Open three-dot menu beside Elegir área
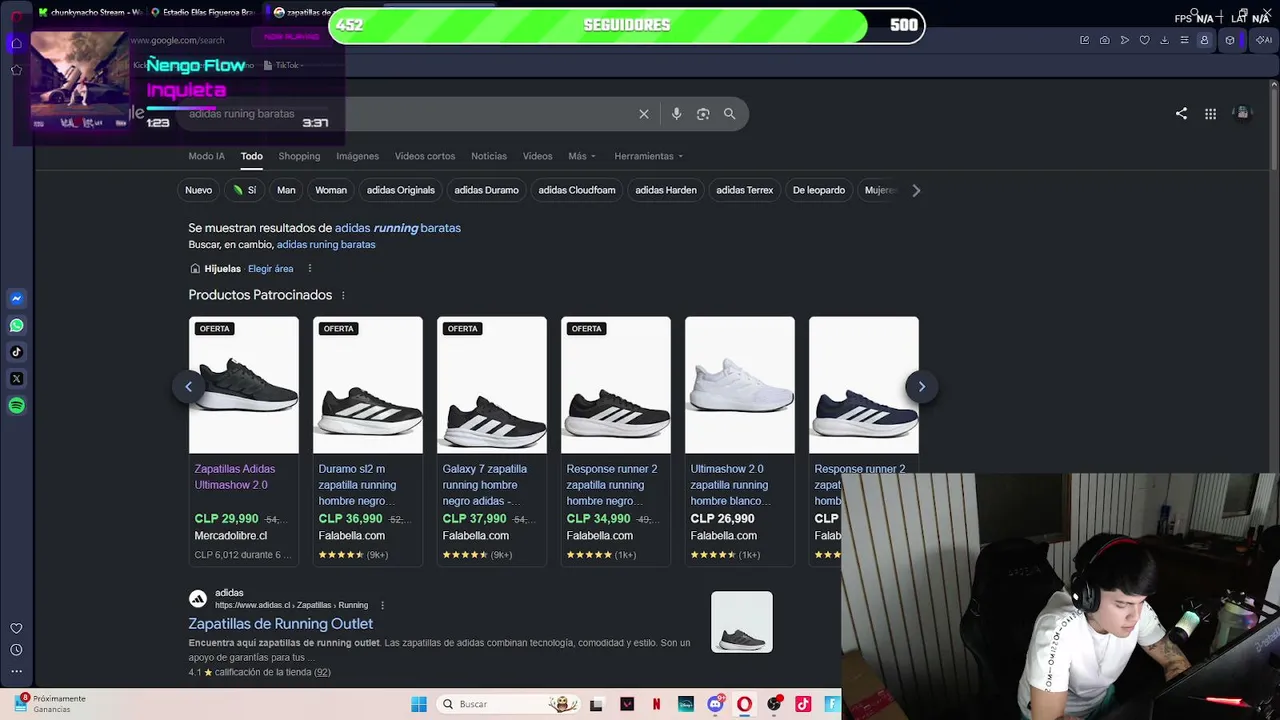 tap(310, 269)
